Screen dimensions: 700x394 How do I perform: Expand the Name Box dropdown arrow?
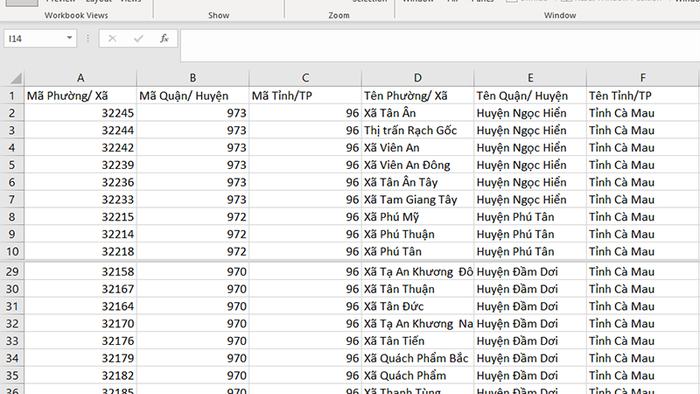point(69,38)
